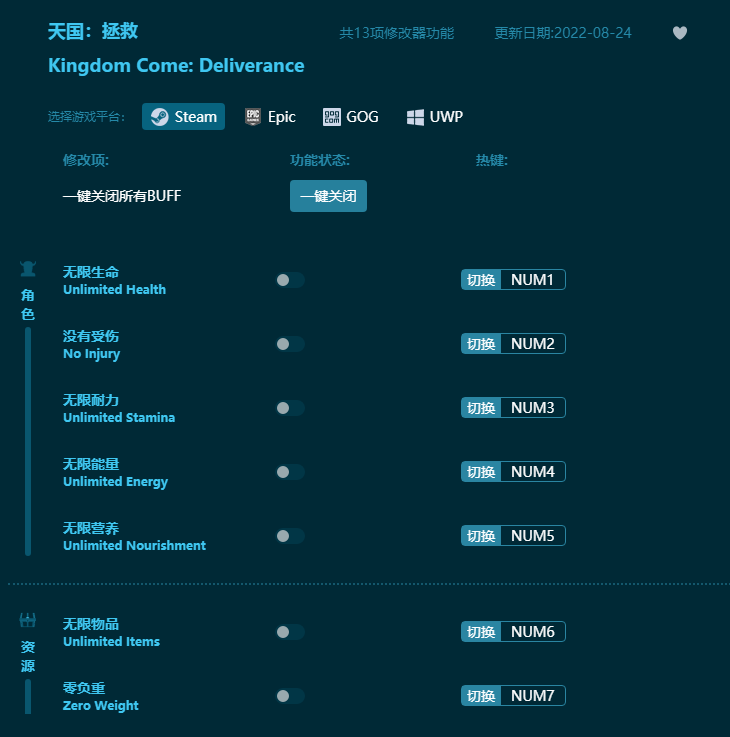Image resolution: width=730 pixels, height=737 pixels.
Task: Click the 选择游戏平台 label
Action: tap(86, 117)
